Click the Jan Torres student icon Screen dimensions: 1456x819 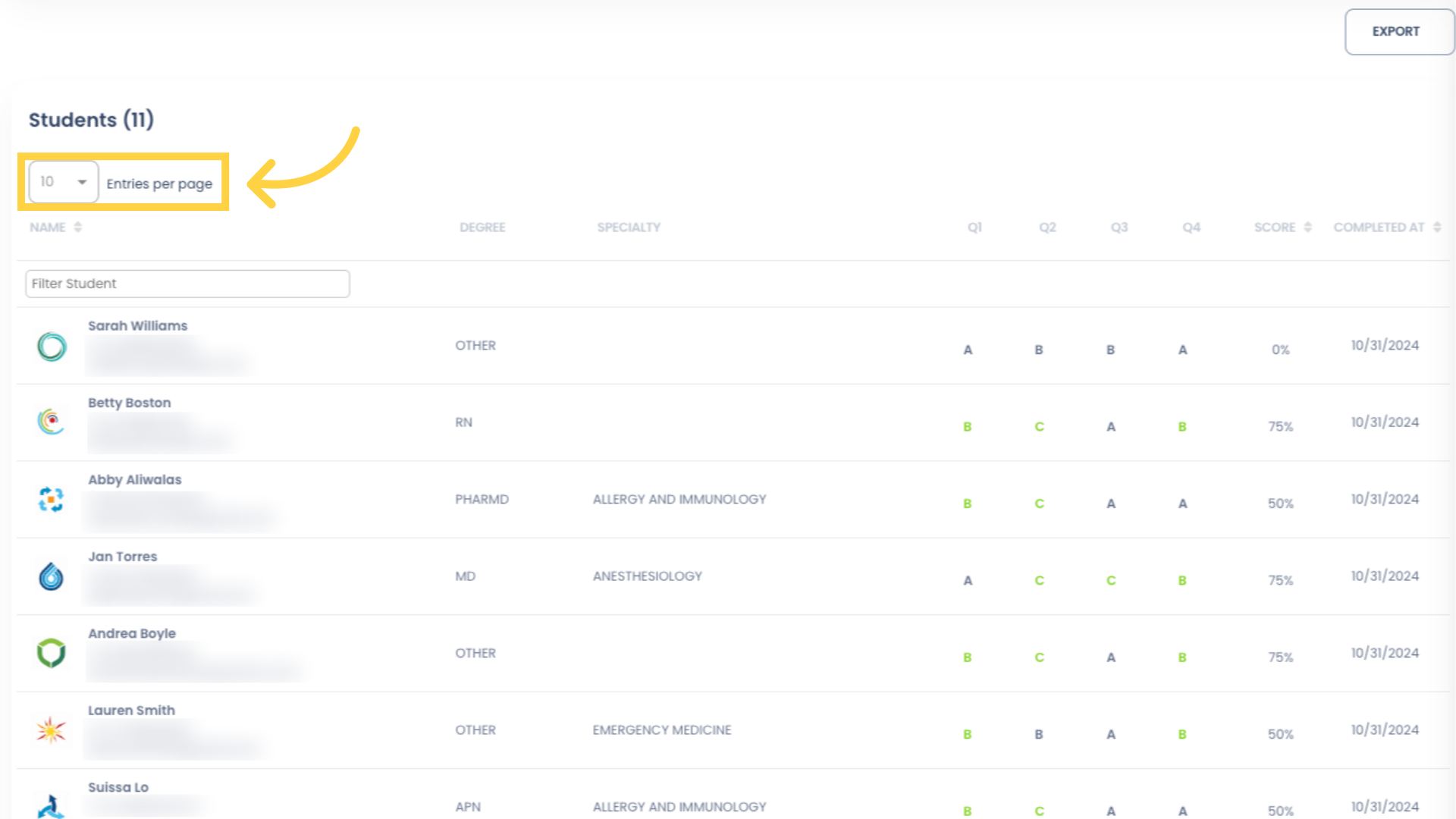pyautogui.click(x=51, y=576)
